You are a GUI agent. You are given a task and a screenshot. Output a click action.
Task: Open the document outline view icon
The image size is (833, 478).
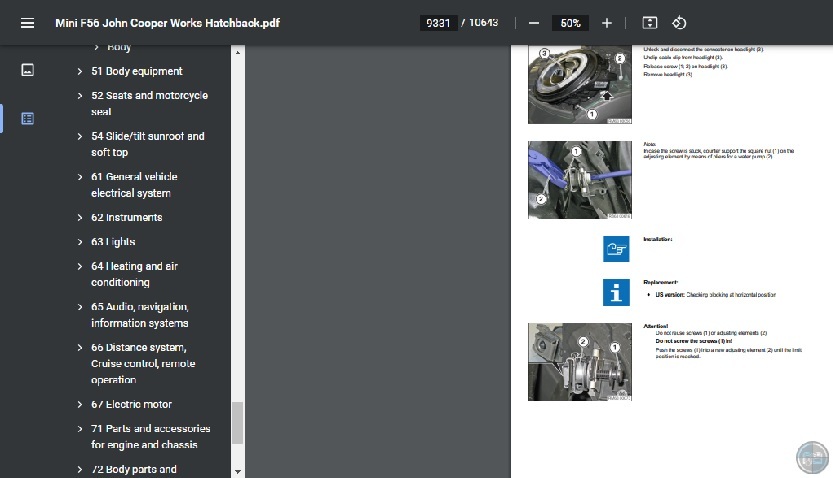click(28, 118)
